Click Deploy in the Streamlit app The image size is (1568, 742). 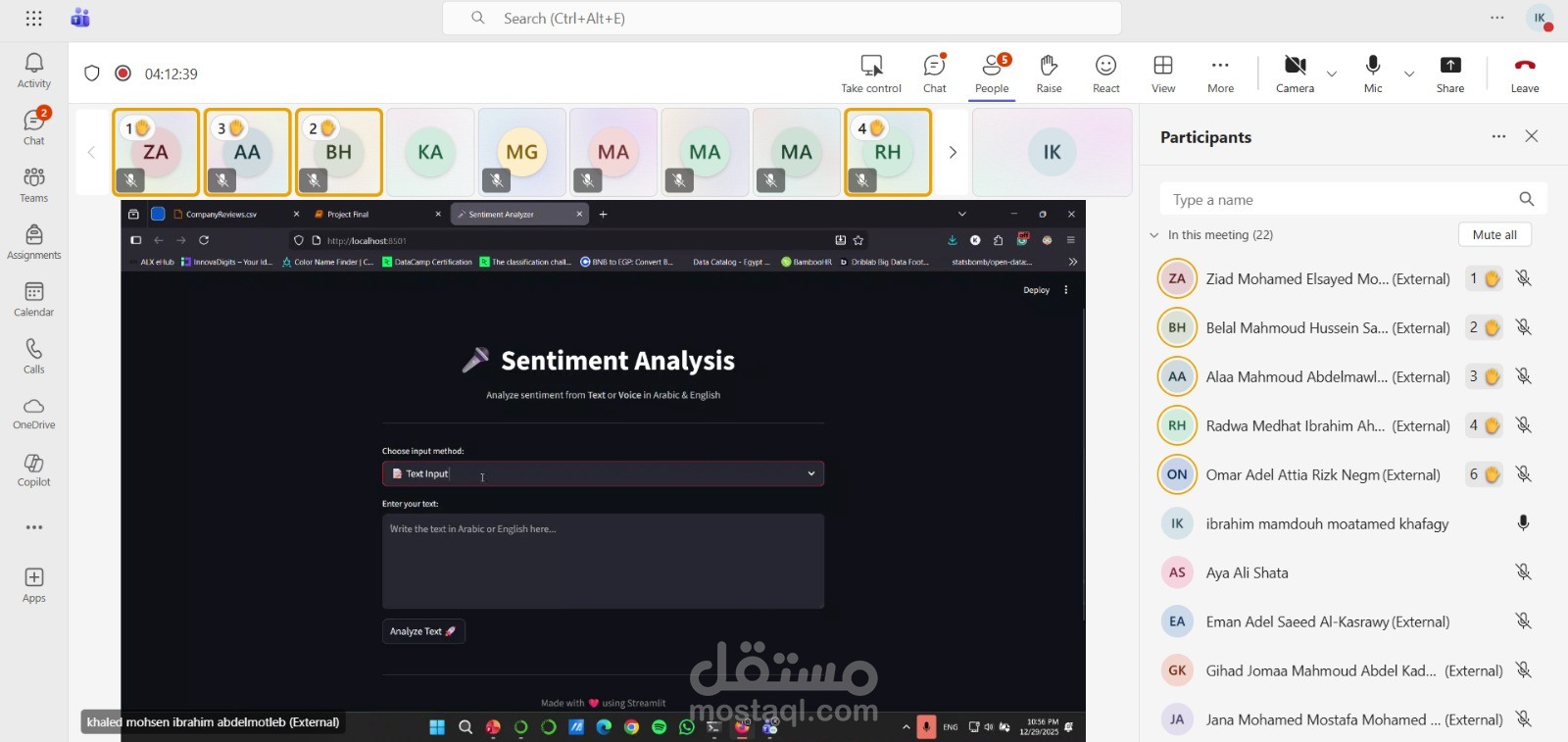click(x=1036, y=290)
